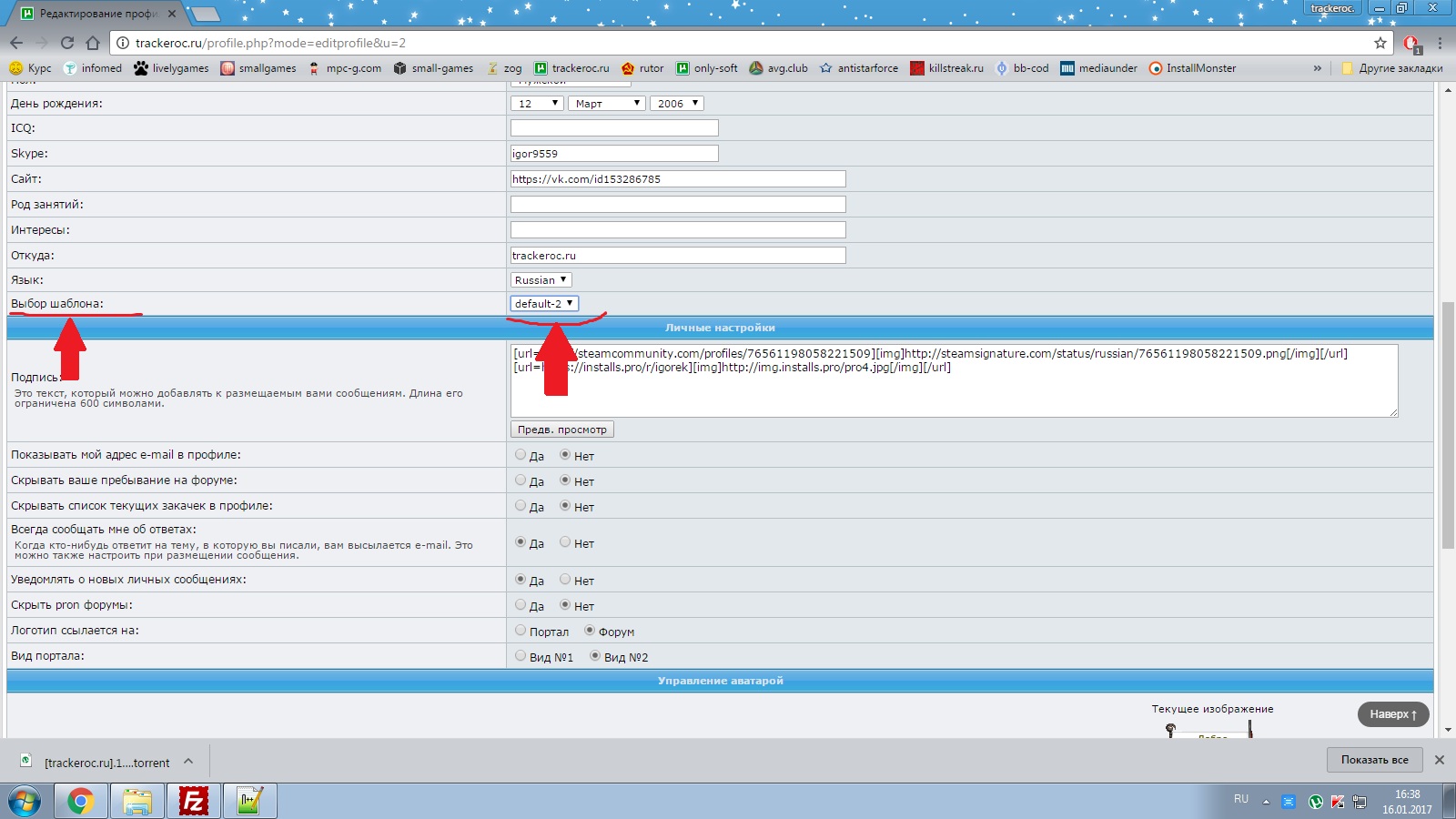Open the small-games bookmark
This screenshot has height=819, width=1456.
(x=433, y=68)
